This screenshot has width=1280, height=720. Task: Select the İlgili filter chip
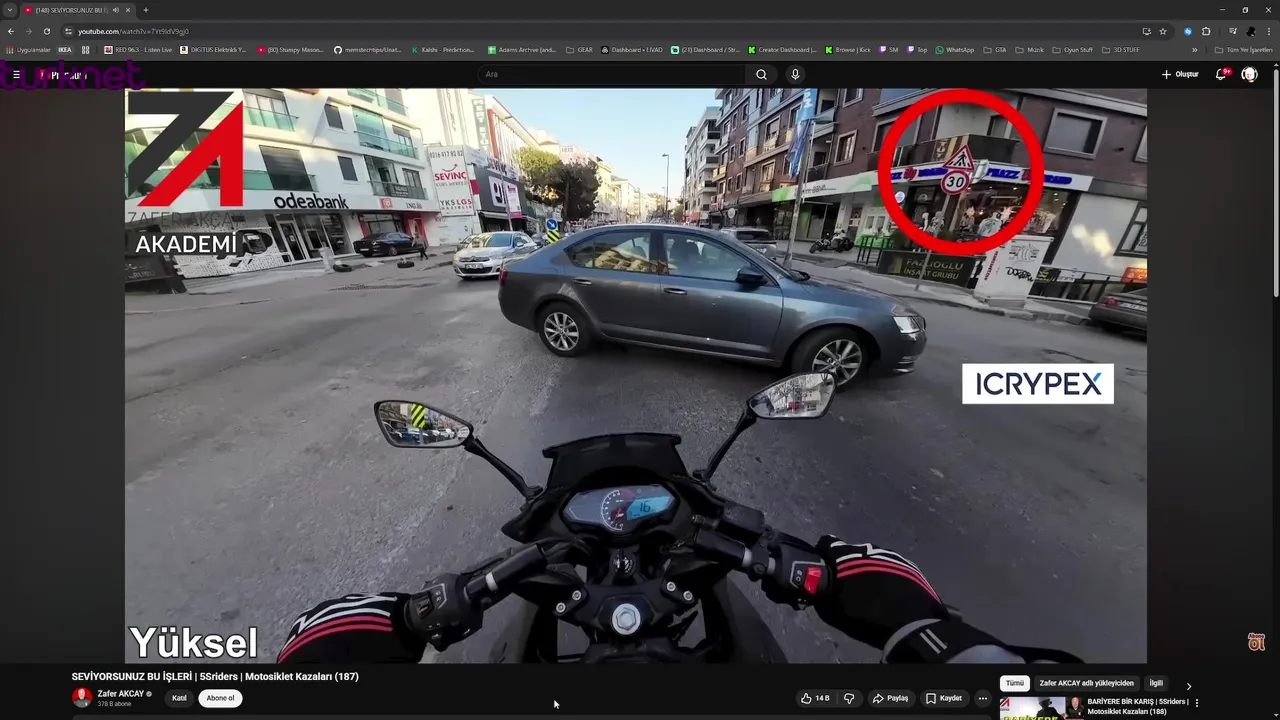point(1156,683)
